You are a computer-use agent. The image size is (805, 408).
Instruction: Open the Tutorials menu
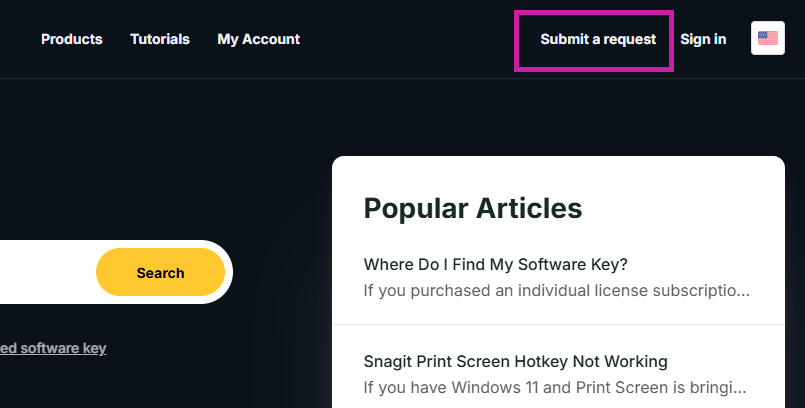coord(160,39)
